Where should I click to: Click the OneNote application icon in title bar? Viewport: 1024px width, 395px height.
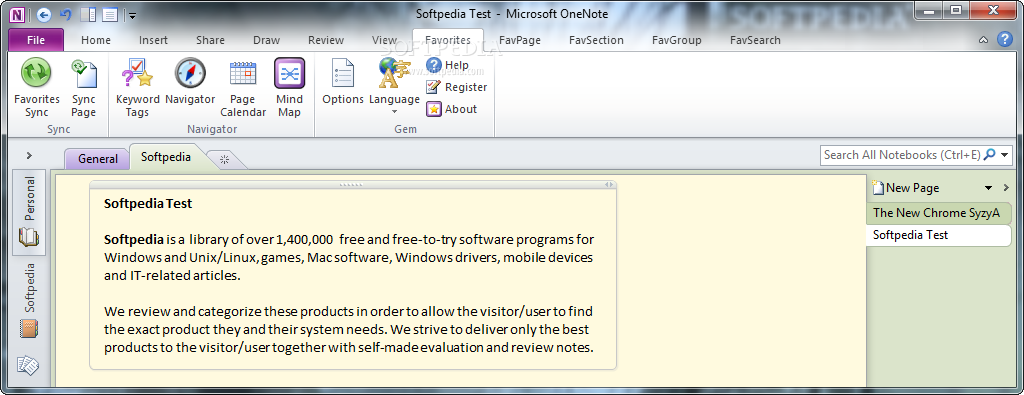(x=18, y=14)
